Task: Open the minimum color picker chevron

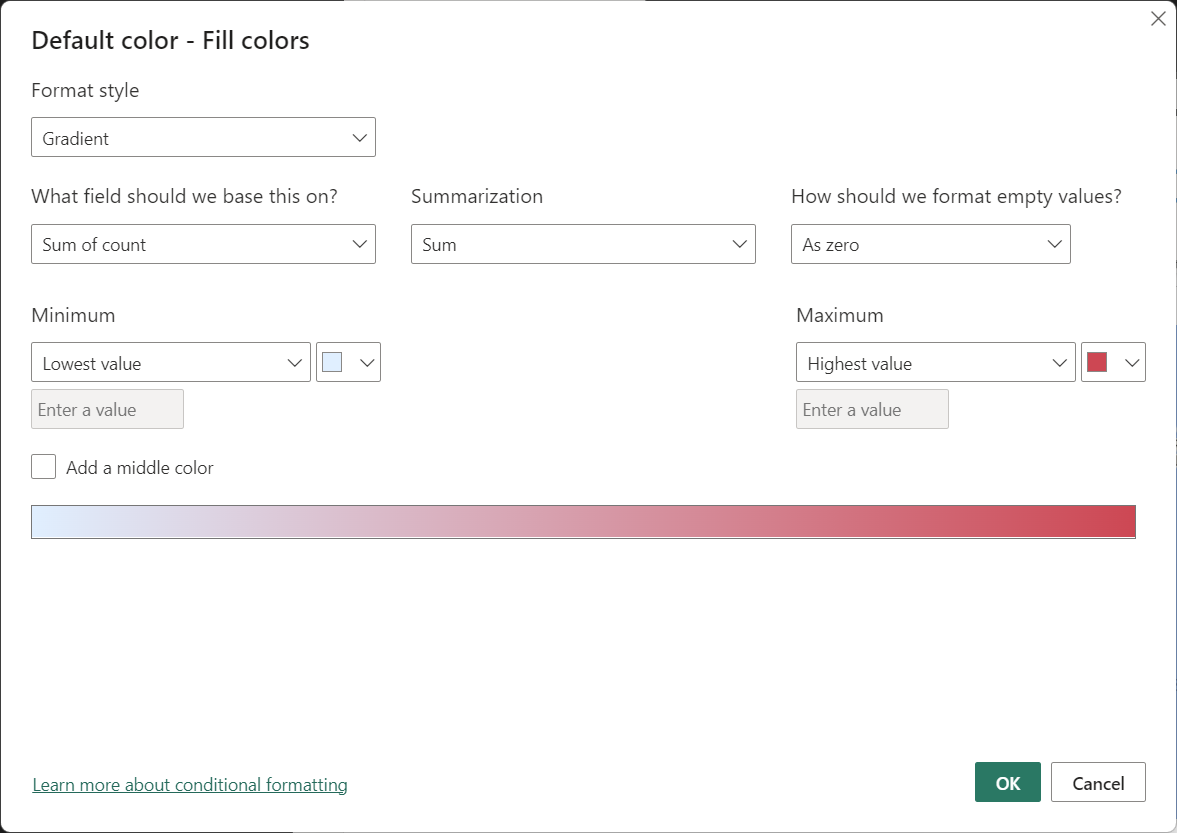Action: coord(367,363)
